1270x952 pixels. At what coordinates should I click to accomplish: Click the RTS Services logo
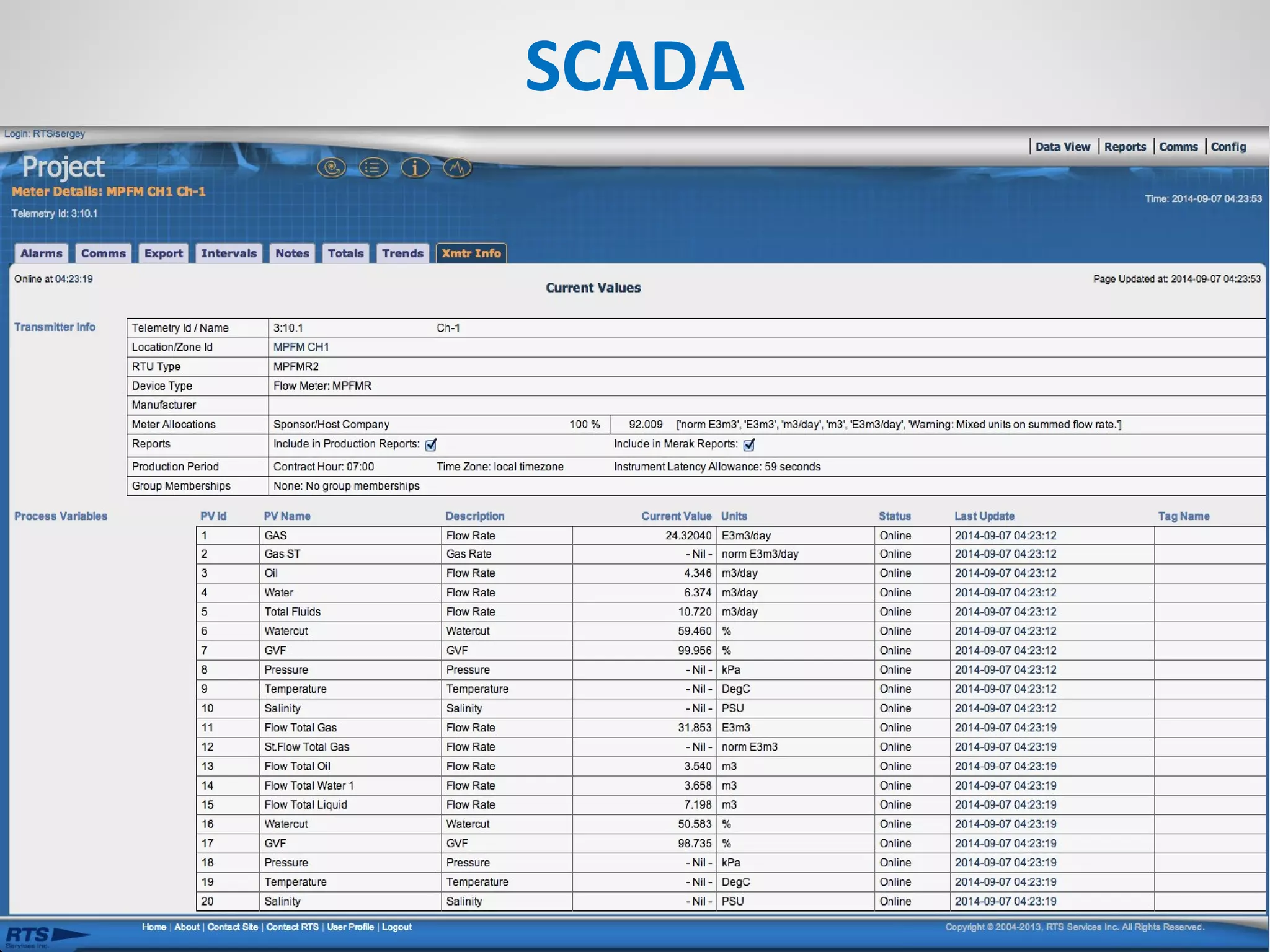47,937
